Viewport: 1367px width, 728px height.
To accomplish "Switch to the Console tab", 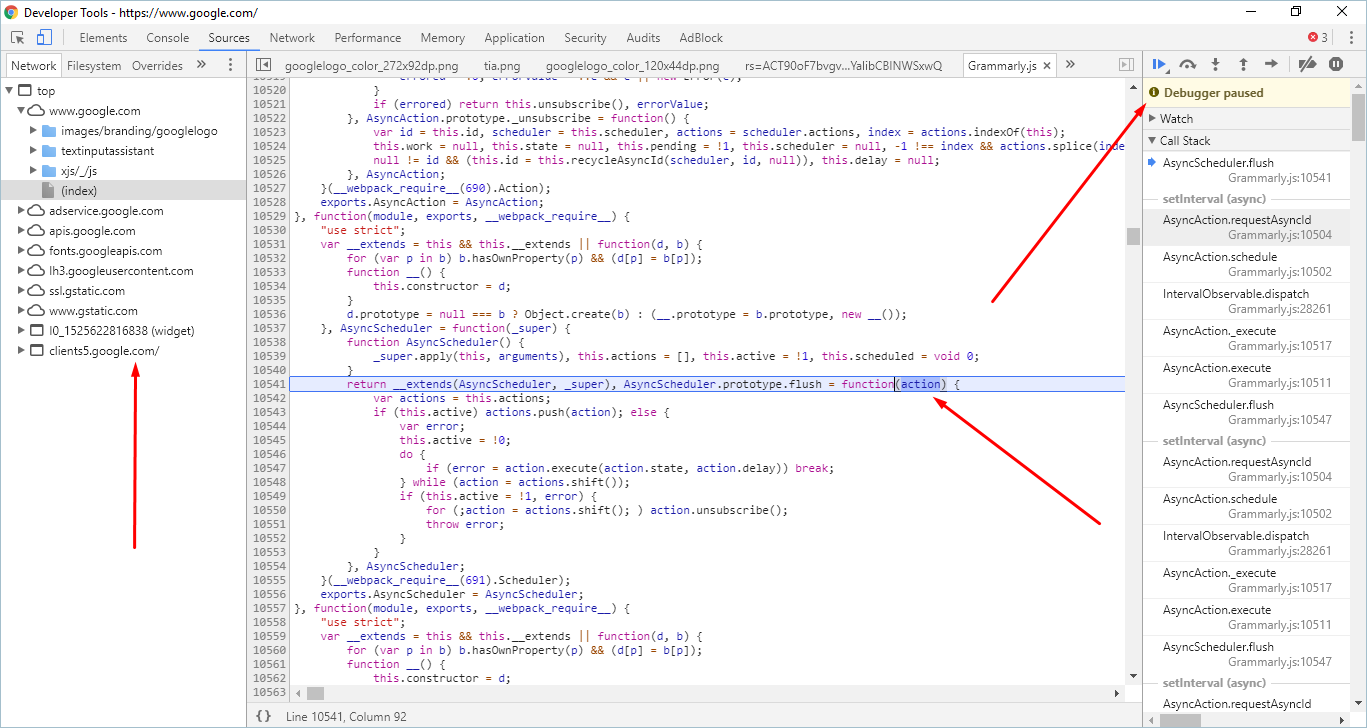I will click(167, 38).
